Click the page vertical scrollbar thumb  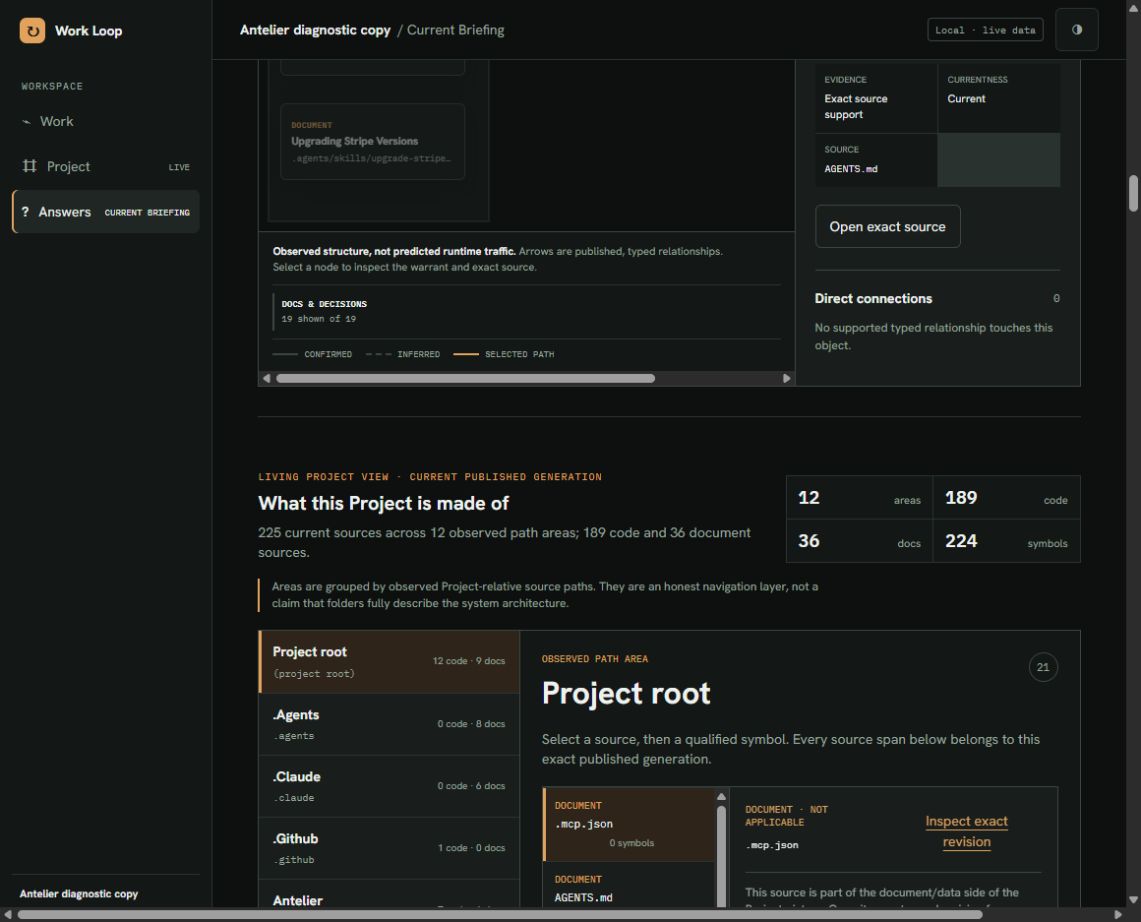pyautogui.click(x=1133, y=193)
